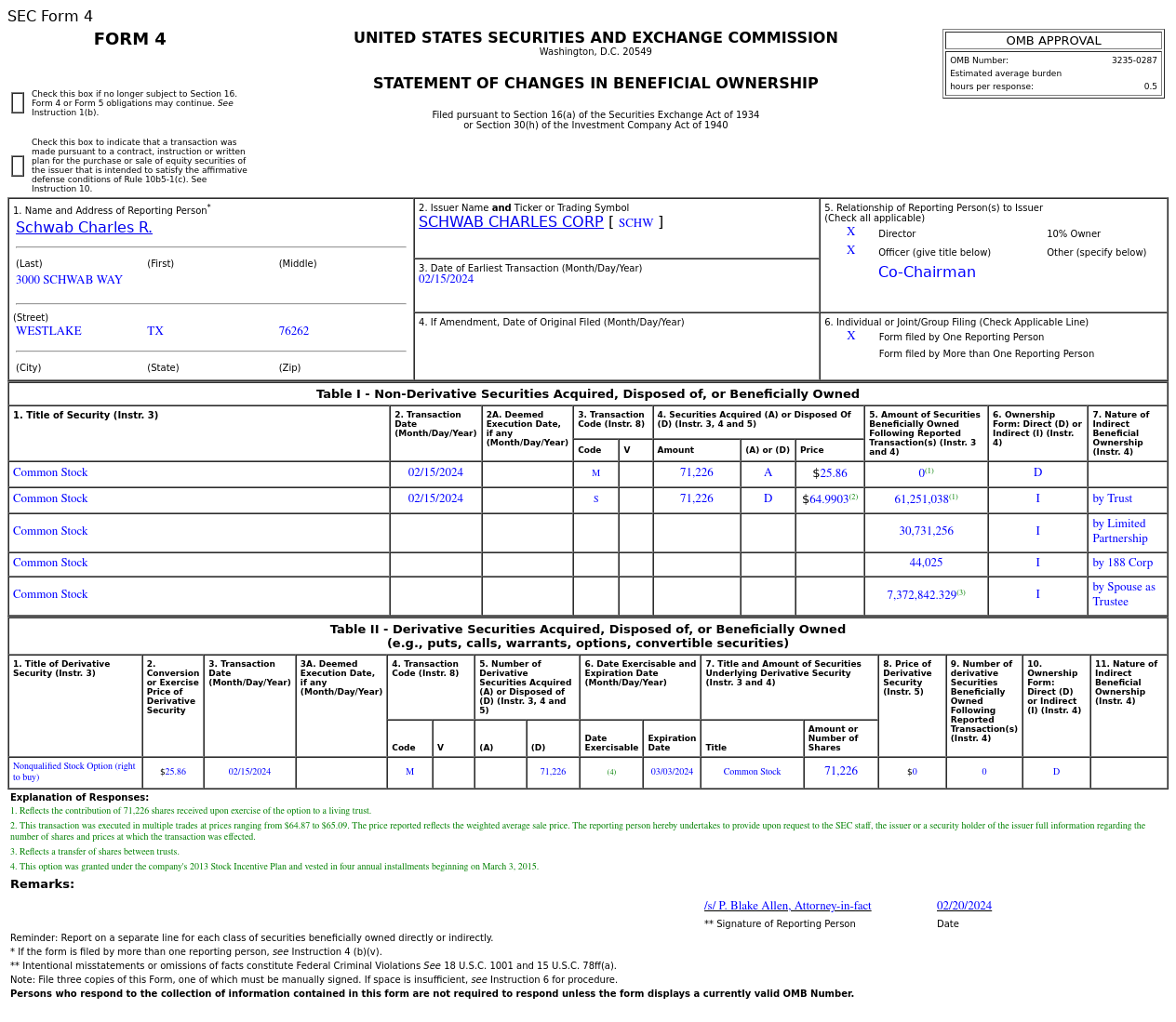Click the zip code 76262

[x=294, y=331]
